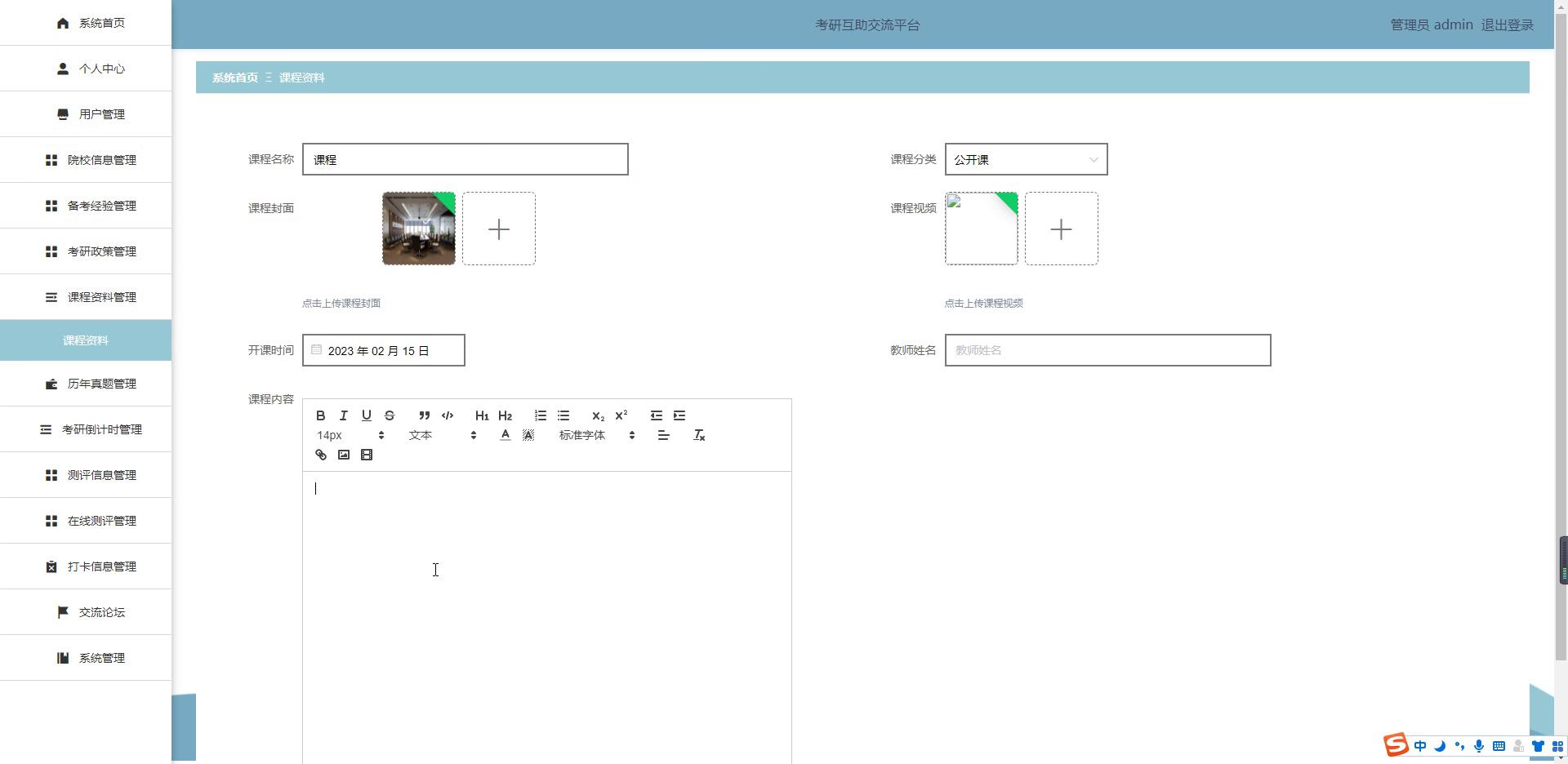Click 退出登录 to log out
1568x764 pixels.
tap(1508, 24)
